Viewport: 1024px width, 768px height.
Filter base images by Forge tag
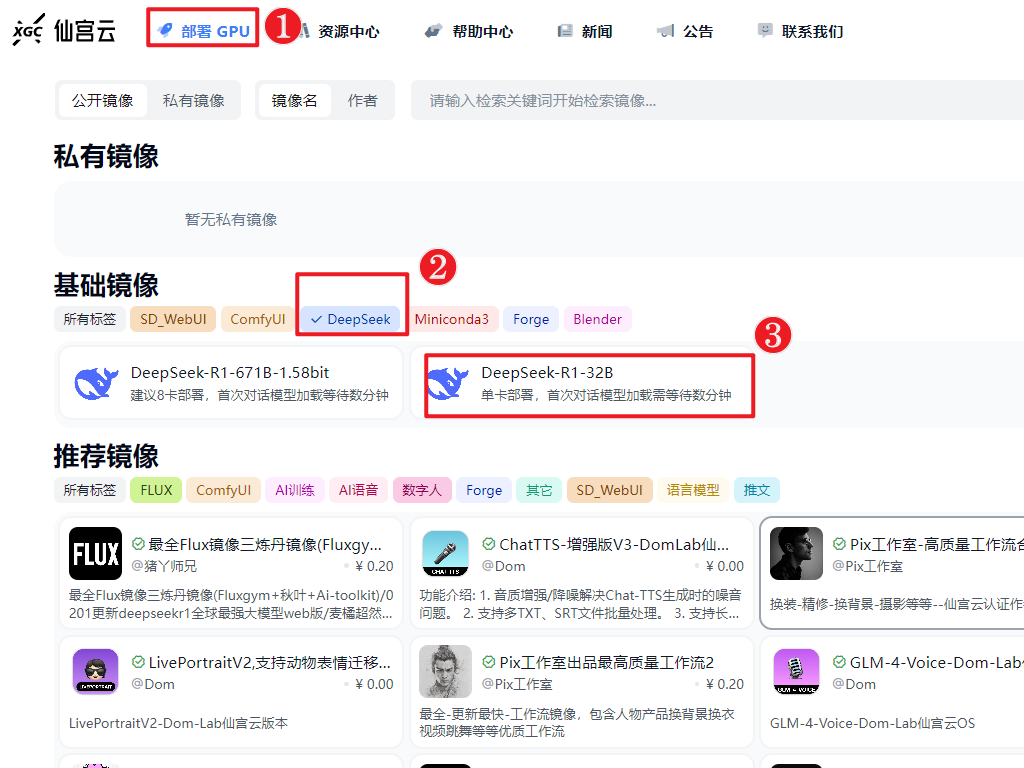pos(531,319)
